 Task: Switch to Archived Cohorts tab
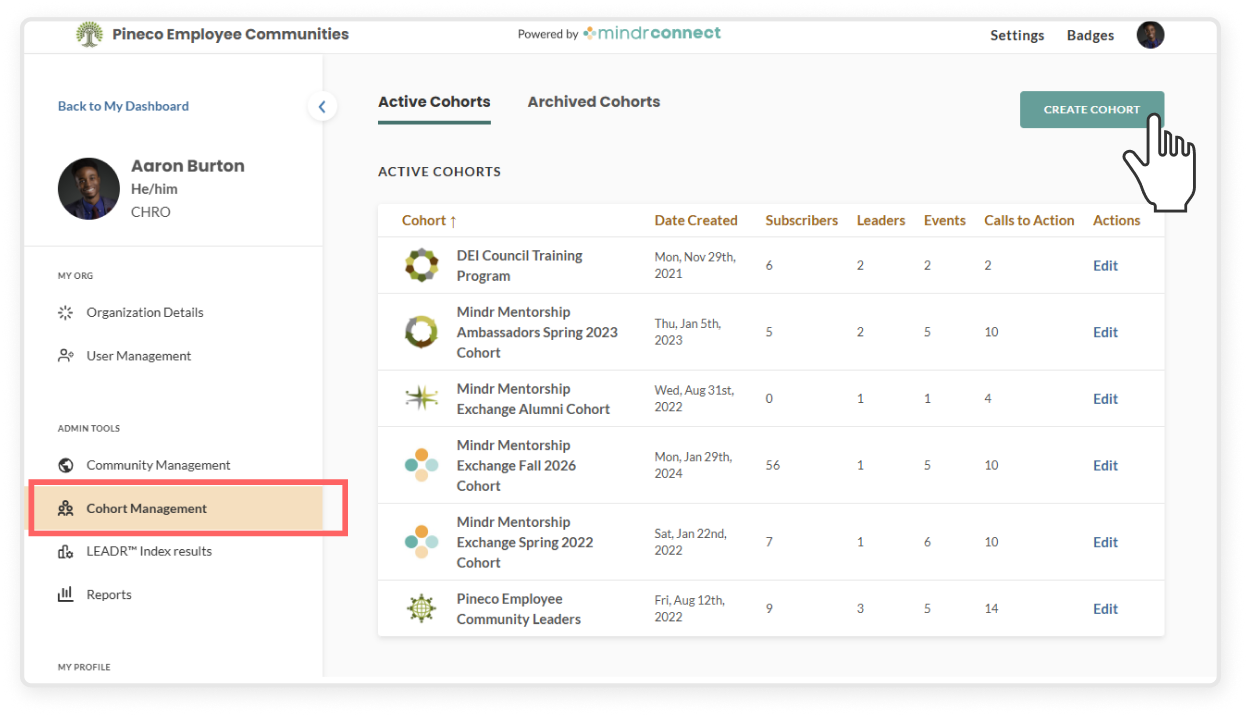click(594, 102)
